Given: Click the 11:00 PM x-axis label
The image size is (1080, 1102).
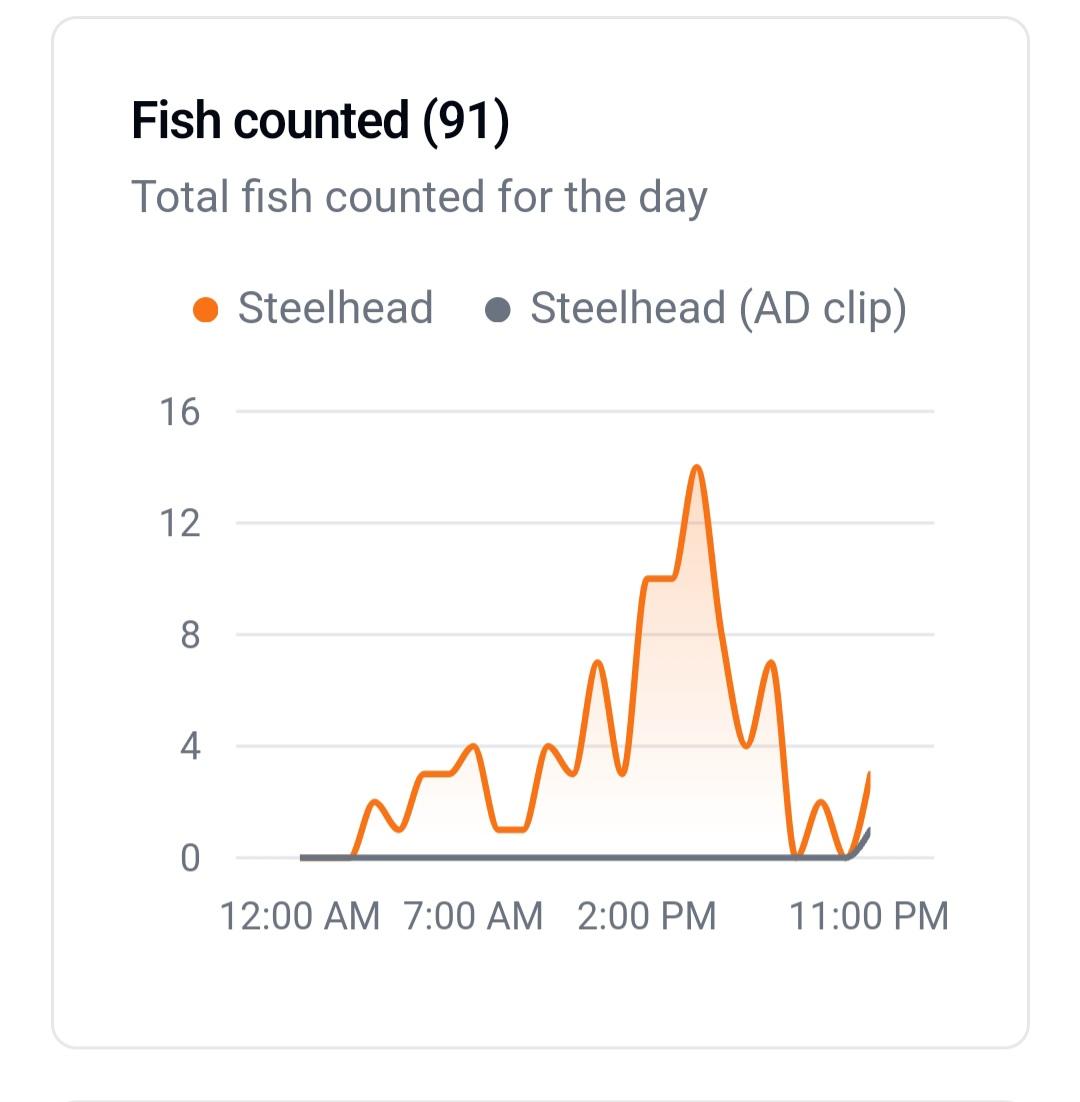Looking at the screenshot, I should (x=868, y=916).
